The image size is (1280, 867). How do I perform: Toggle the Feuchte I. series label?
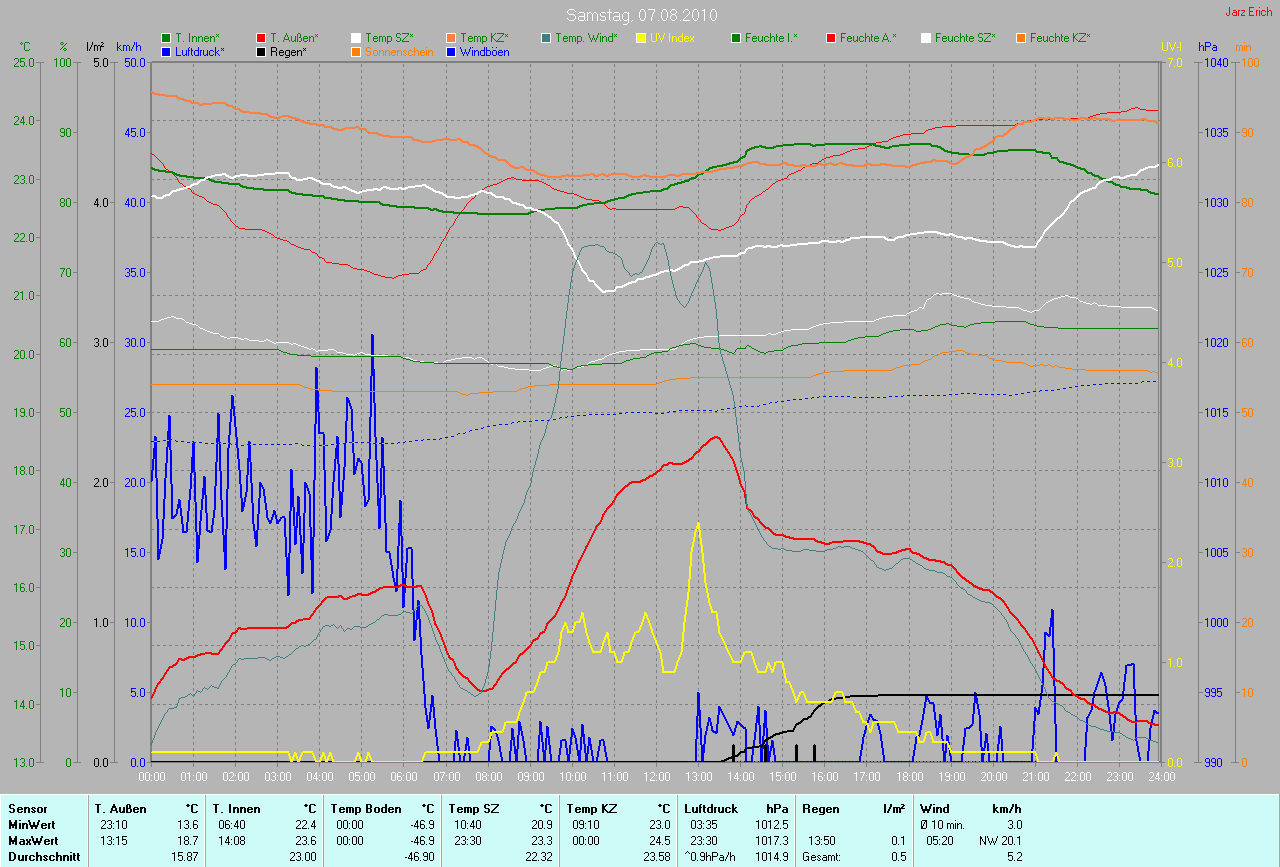point(774,38)
